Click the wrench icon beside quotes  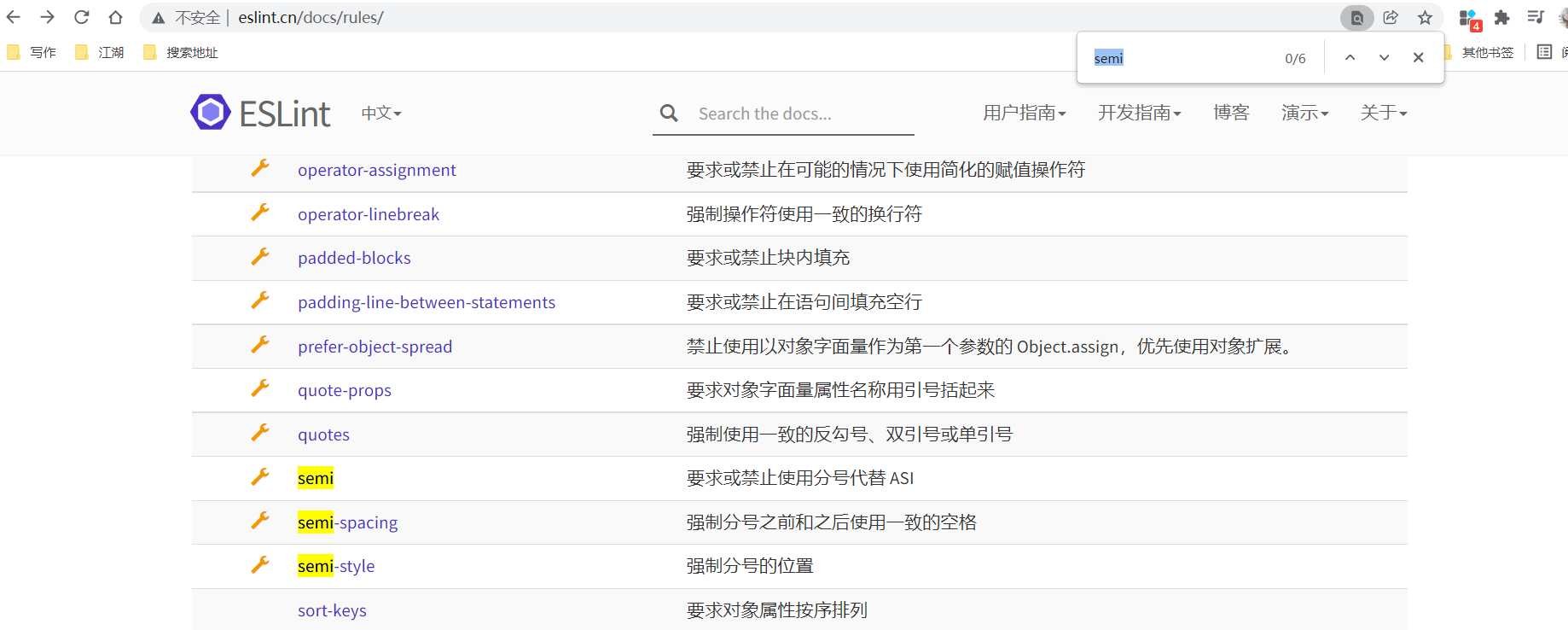pos(260,433)
